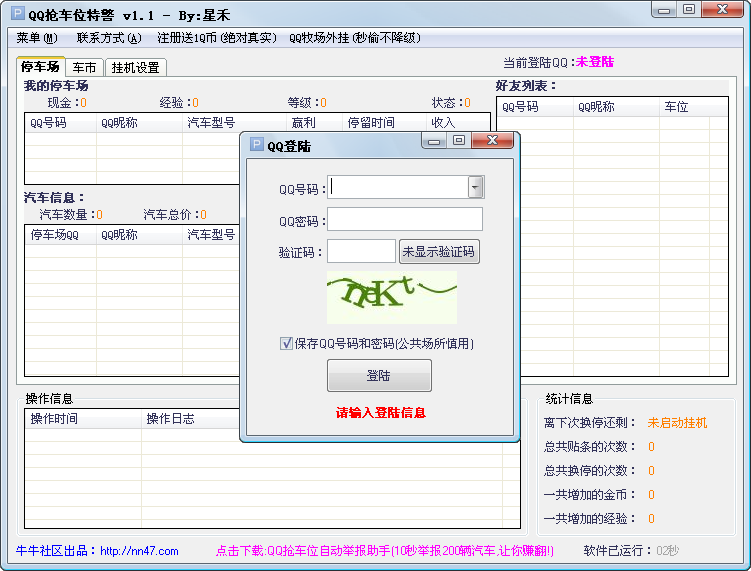Viewport: 751px width, 571px height.
Task: Close the main QQ抢车位特警 window
Action: (x=722, y=10)
